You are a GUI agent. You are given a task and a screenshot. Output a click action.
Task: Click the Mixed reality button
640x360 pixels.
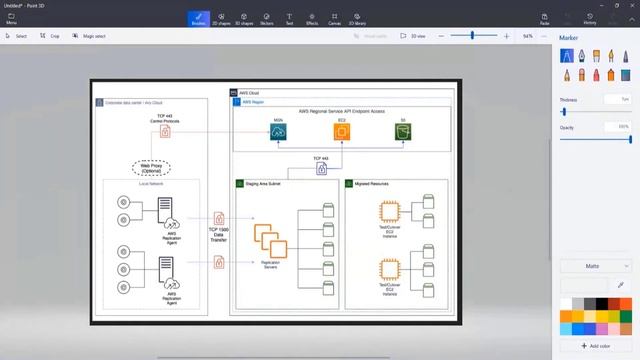pyautogui.click(x=370, y=36)
